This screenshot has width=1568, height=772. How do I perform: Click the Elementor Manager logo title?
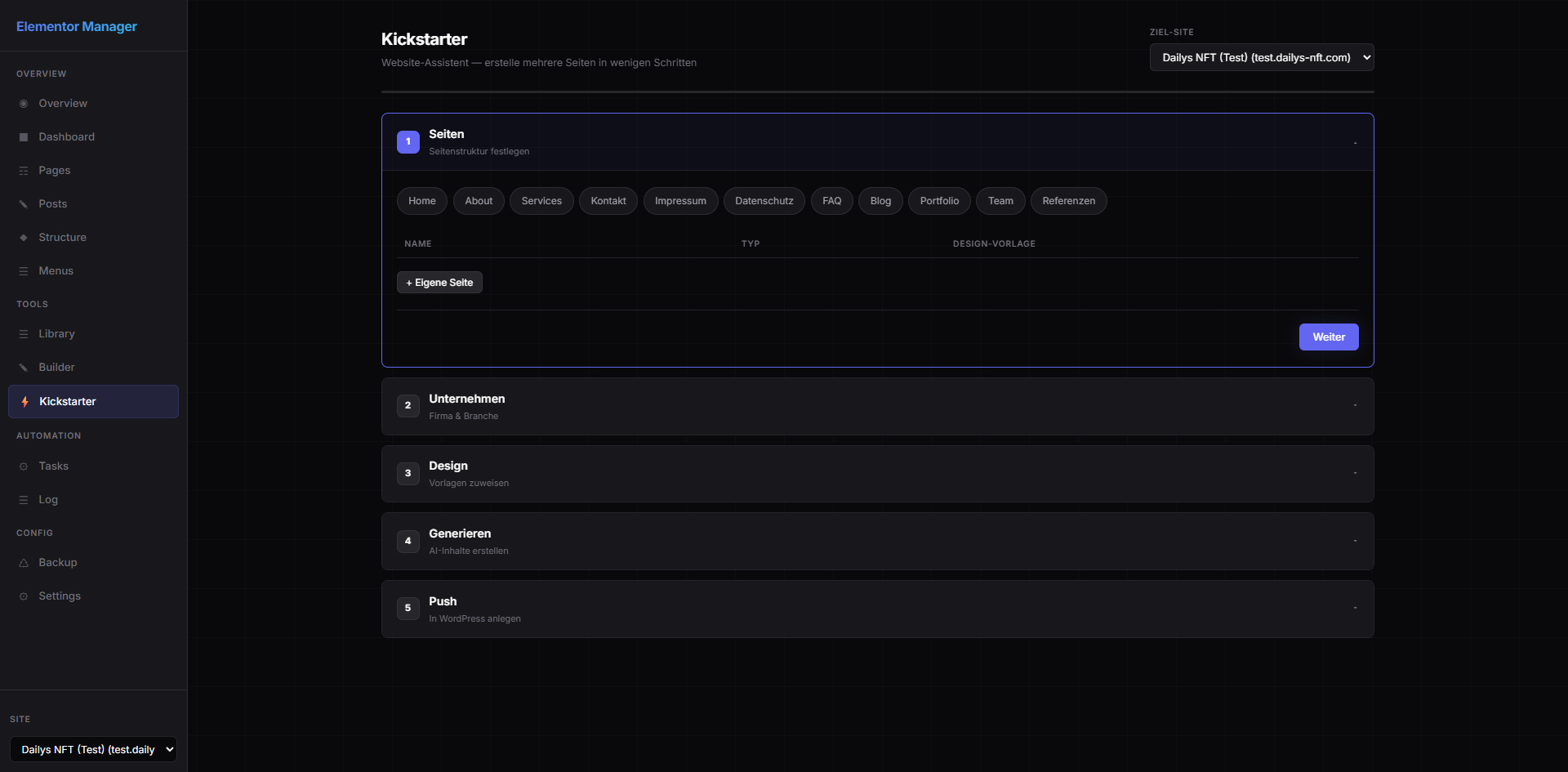coord(77,26)
